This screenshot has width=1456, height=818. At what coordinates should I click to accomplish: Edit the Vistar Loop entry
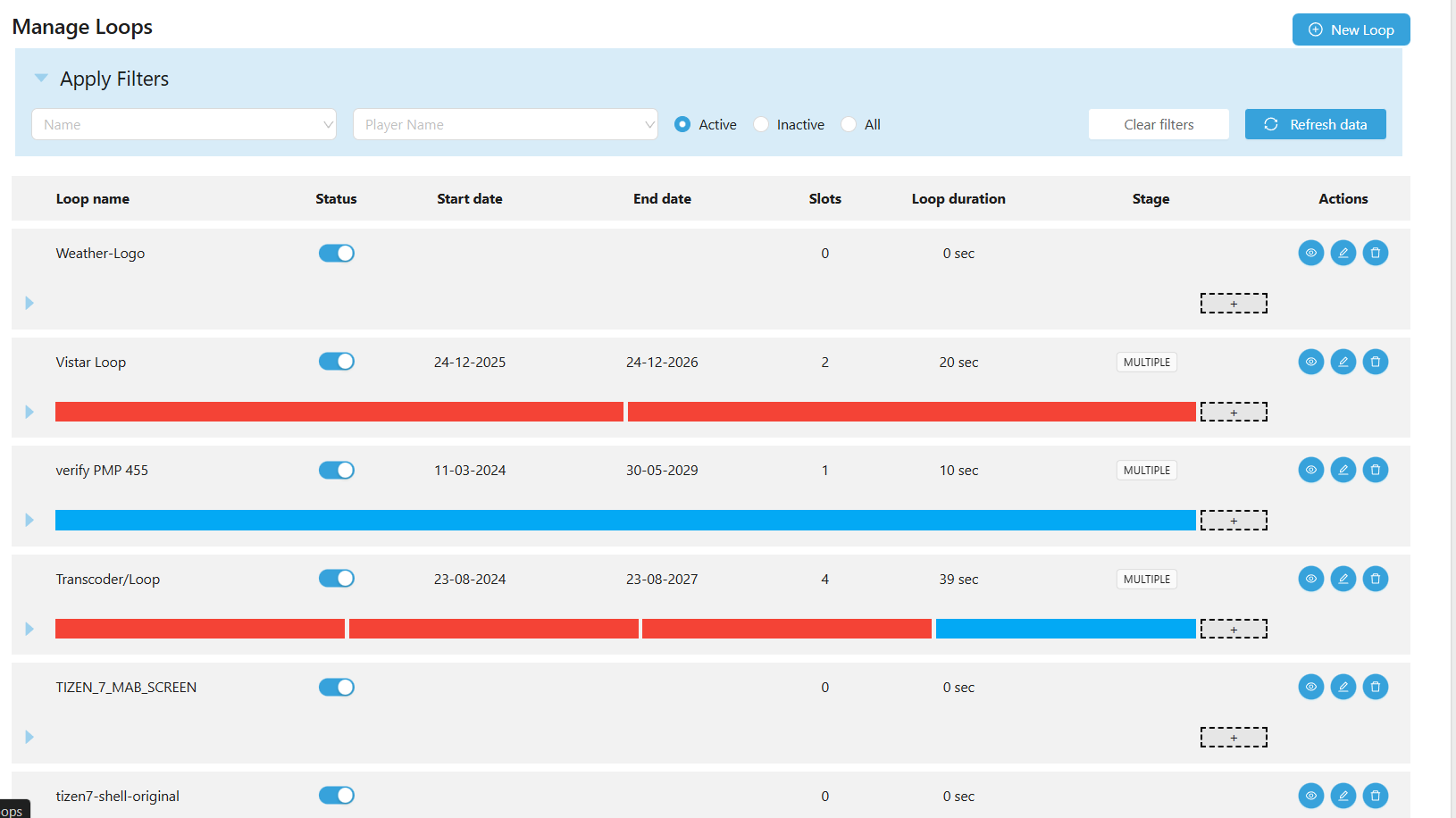click(1343, 362)
